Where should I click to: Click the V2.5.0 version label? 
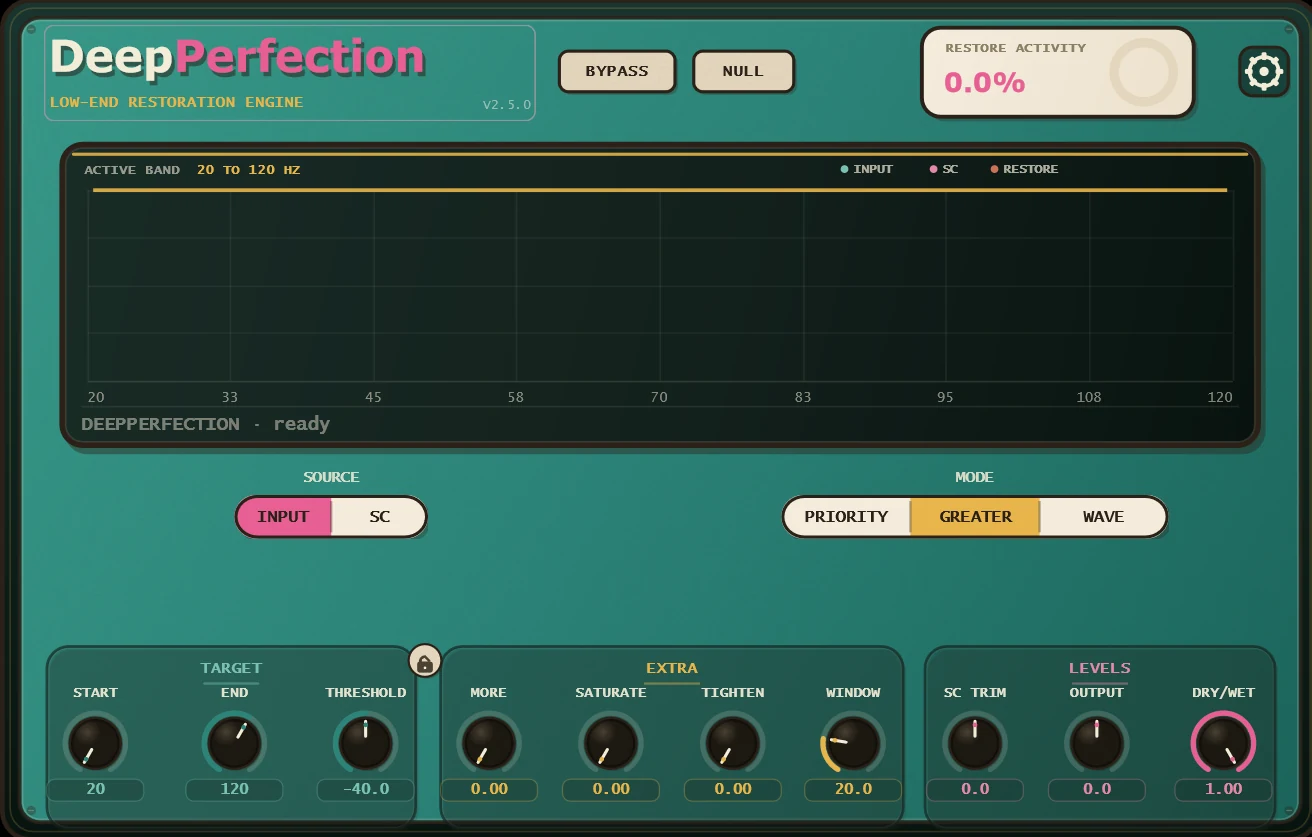507,105
